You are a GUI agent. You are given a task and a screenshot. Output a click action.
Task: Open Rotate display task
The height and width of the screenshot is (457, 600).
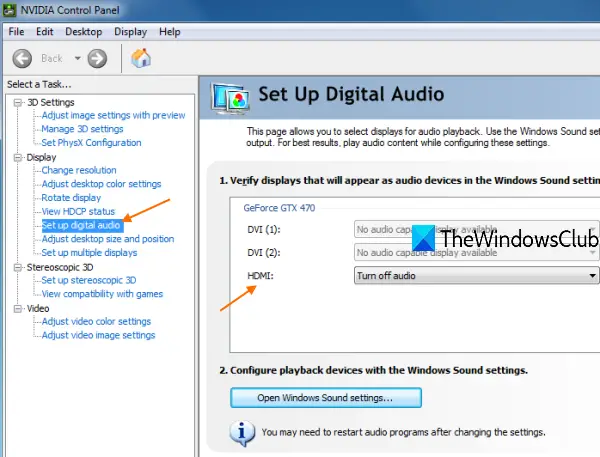71,198
